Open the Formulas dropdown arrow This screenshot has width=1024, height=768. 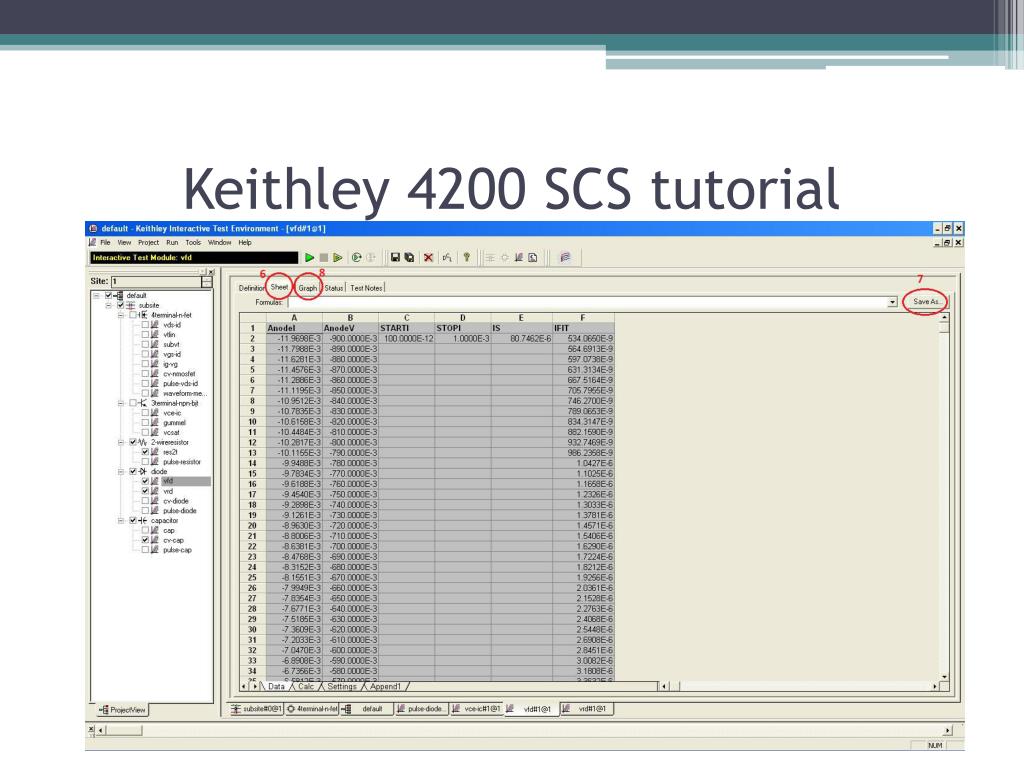point(892,302)
